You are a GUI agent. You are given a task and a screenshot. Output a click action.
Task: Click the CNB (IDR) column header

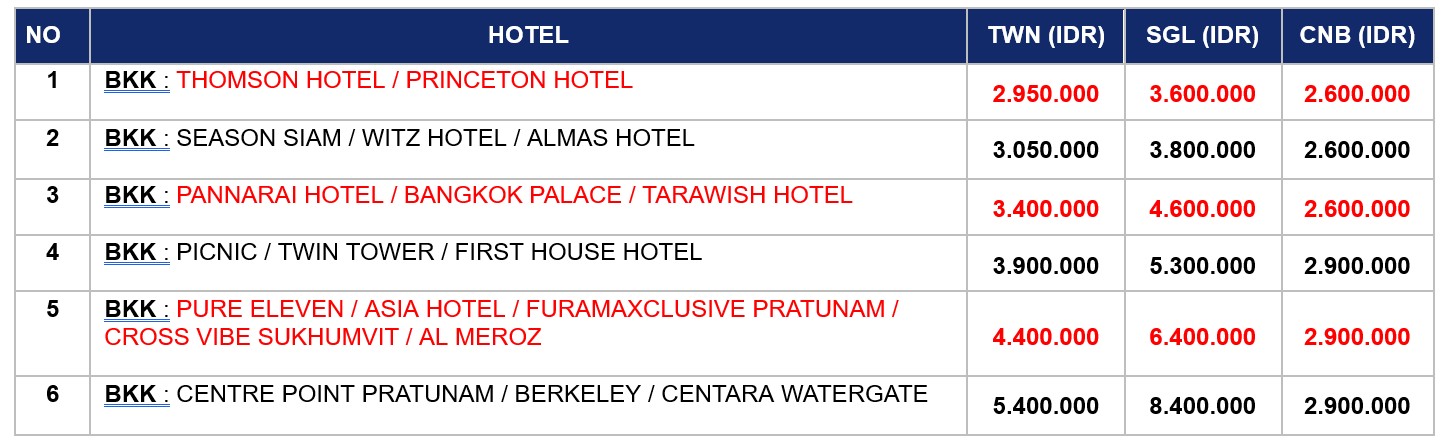coord(1357,36)
